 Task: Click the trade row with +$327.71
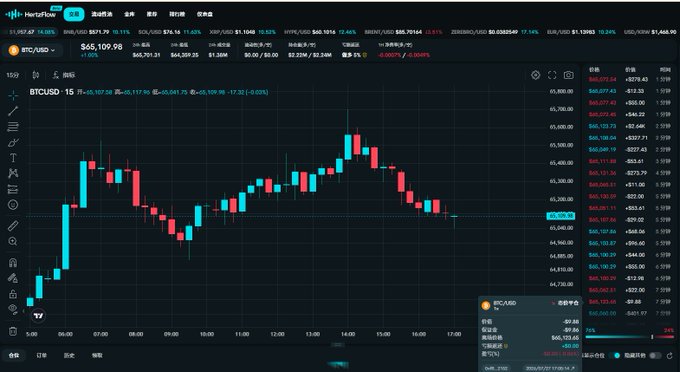point(630,138)
